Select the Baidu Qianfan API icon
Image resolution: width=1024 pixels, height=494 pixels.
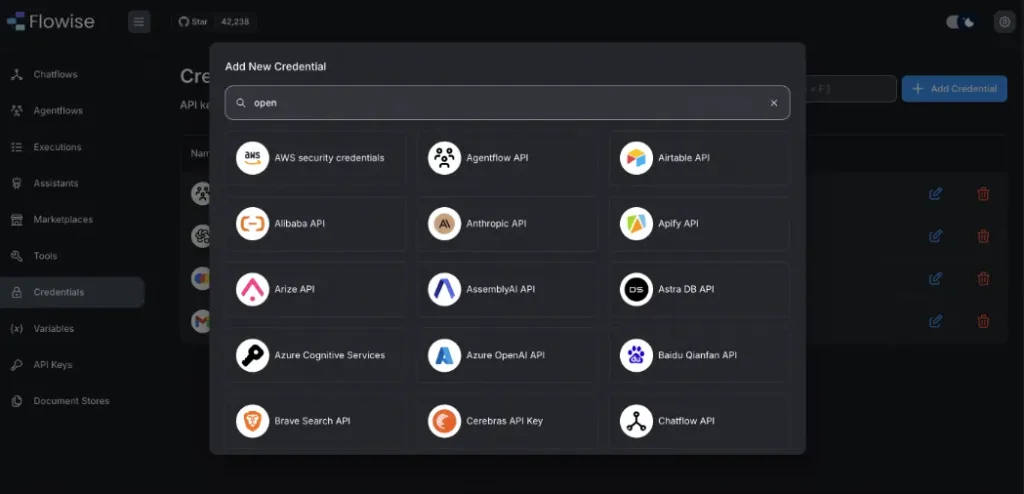tap(636, 355)
